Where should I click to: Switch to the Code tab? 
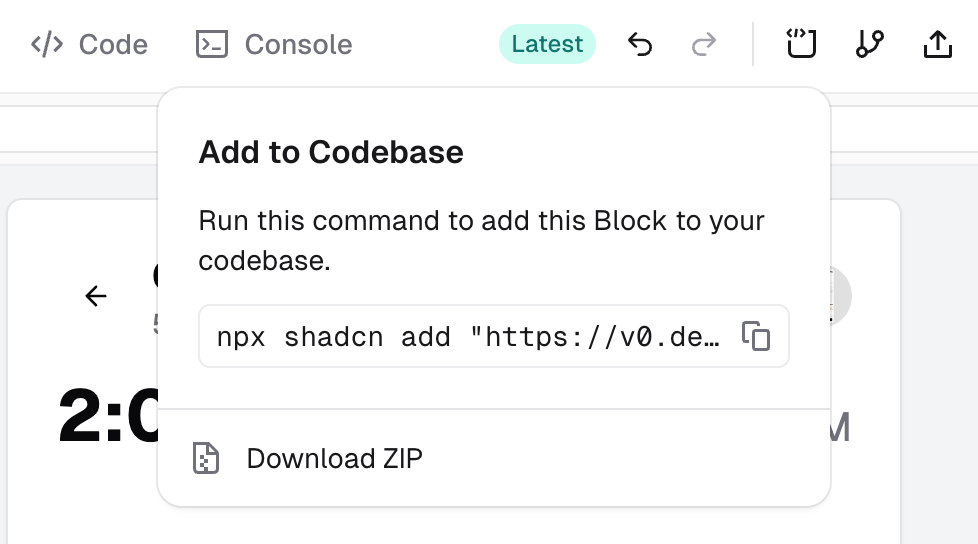point(89,45)
